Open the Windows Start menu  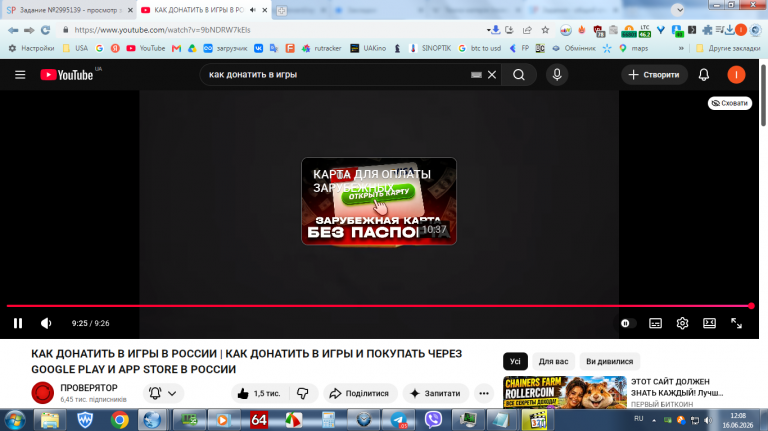pos(15,420)
